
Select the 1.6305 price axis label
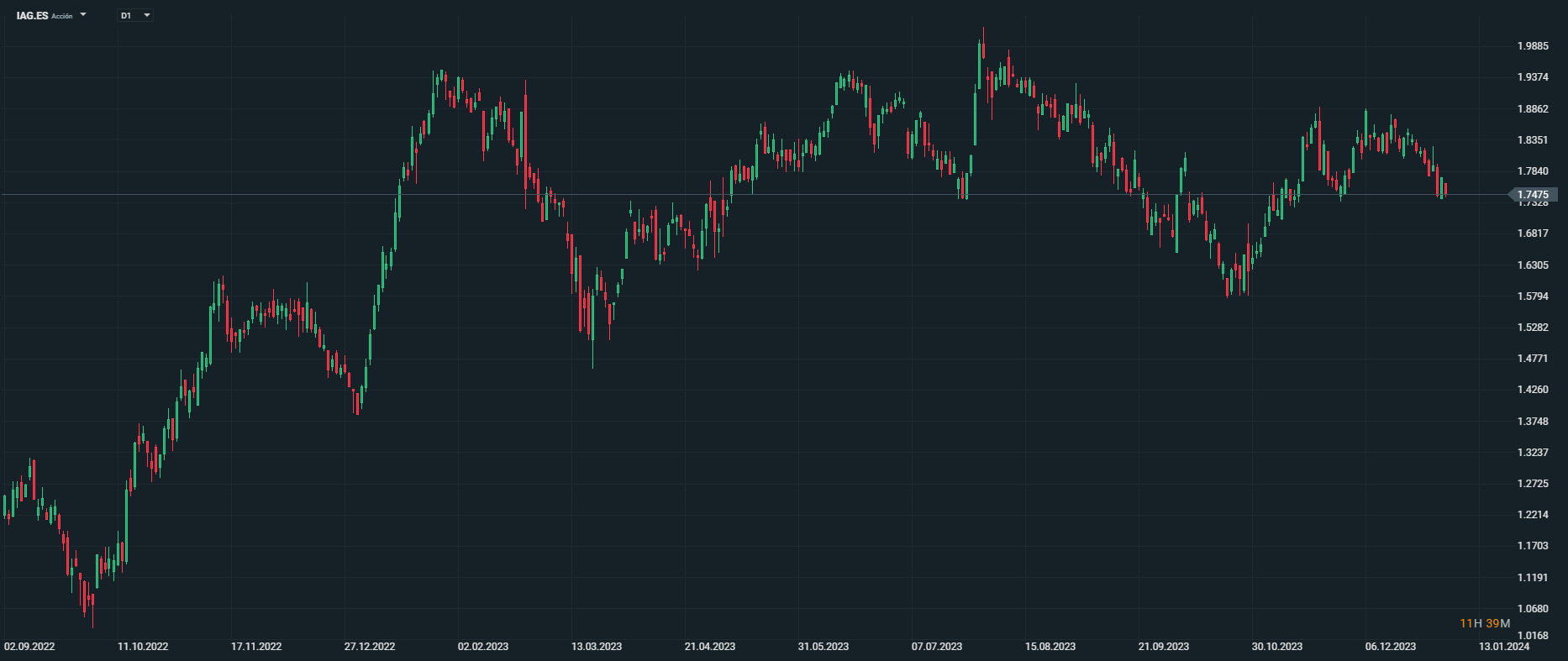1533,265
